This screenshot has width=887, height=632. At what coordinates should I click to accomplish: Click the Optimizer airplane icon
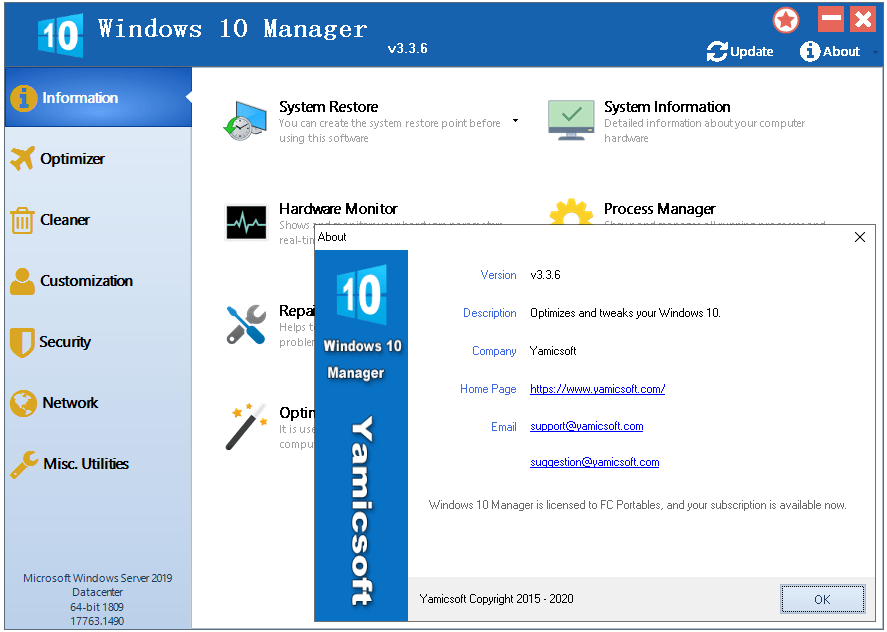tap(23, 158)
